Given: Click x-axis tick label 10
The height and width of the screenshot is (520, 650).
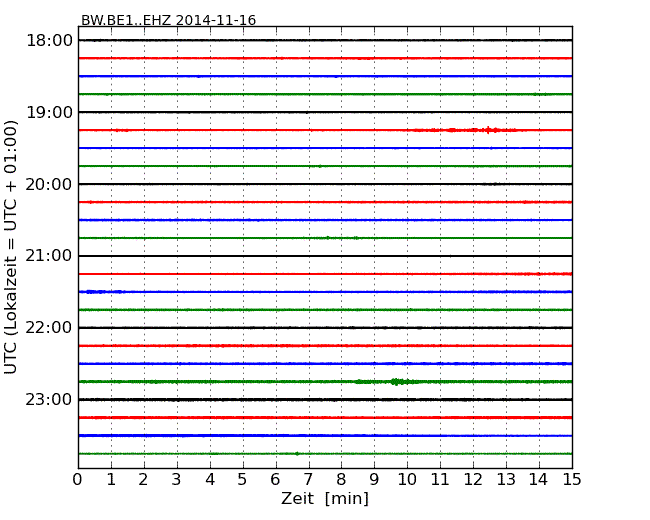Looking at the screenshot, I should [407, 480].
